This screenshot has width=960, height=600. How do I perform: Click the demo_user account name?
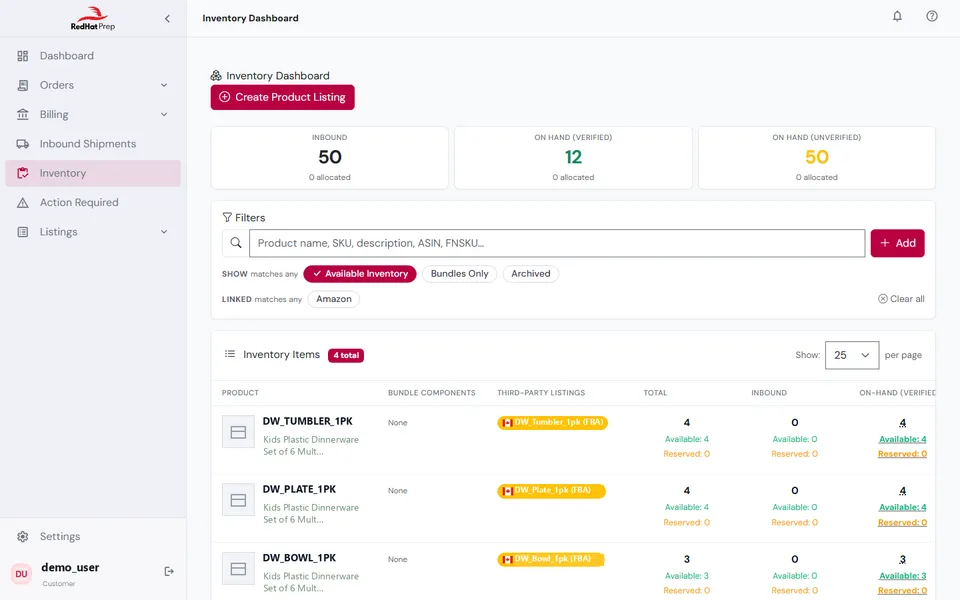(70, 568)
